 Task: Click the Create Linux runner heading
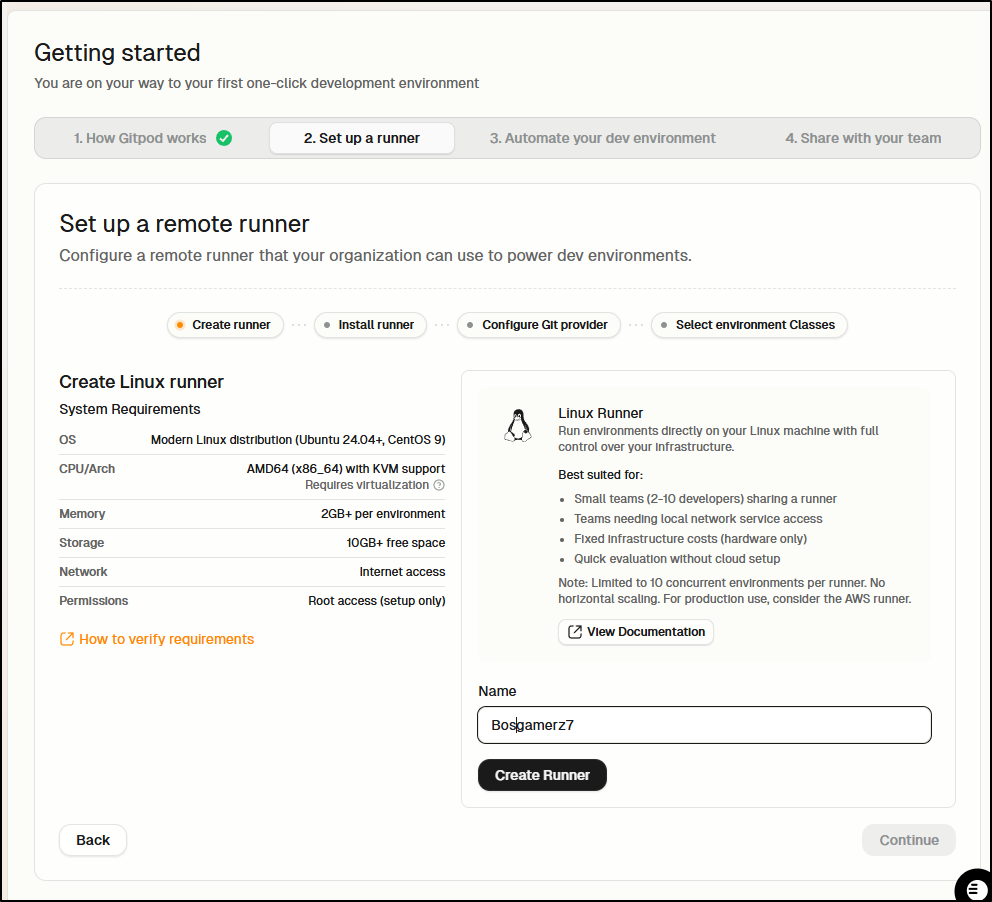[141, 382]
